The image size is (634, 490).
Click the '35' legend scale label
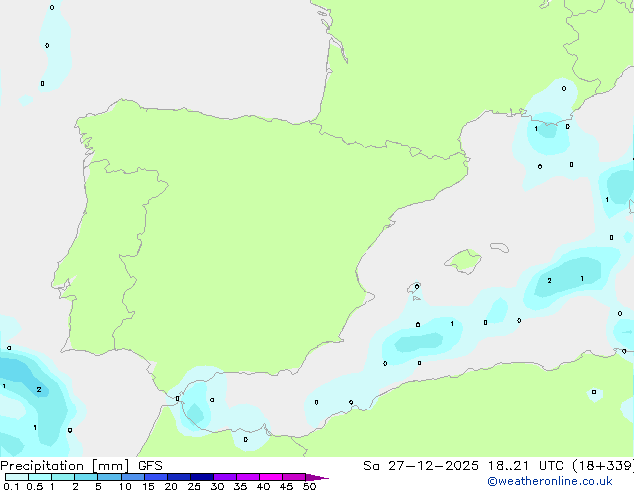(240, 486)
